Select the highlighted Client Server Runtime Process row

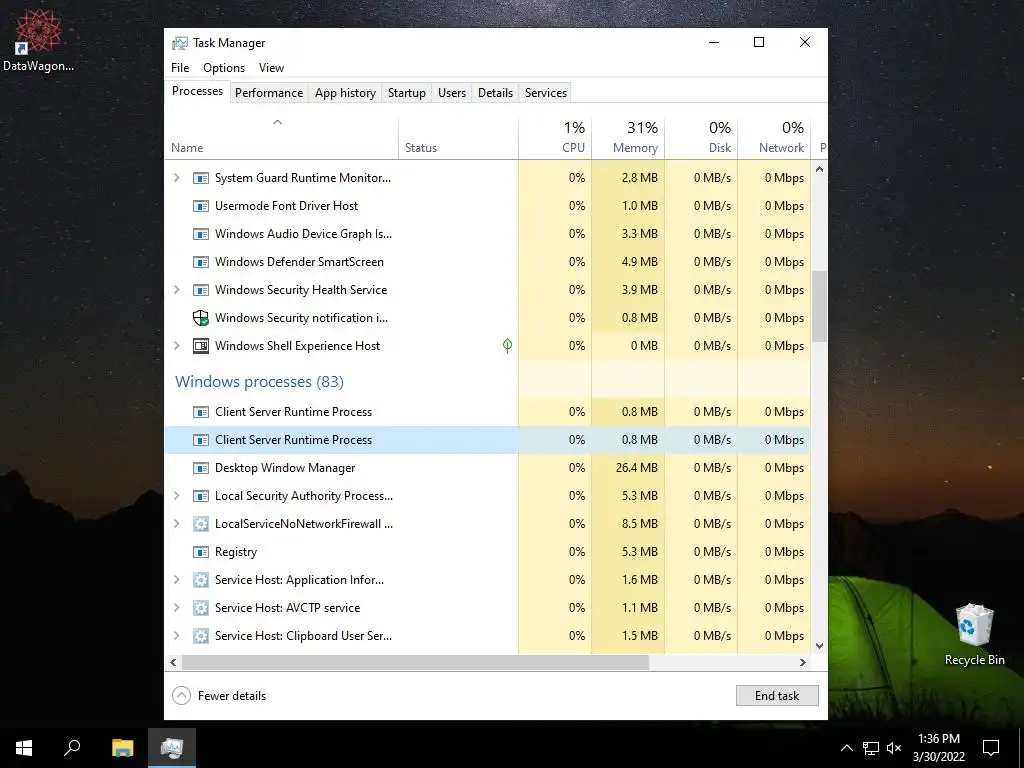(x=488, y=440)
